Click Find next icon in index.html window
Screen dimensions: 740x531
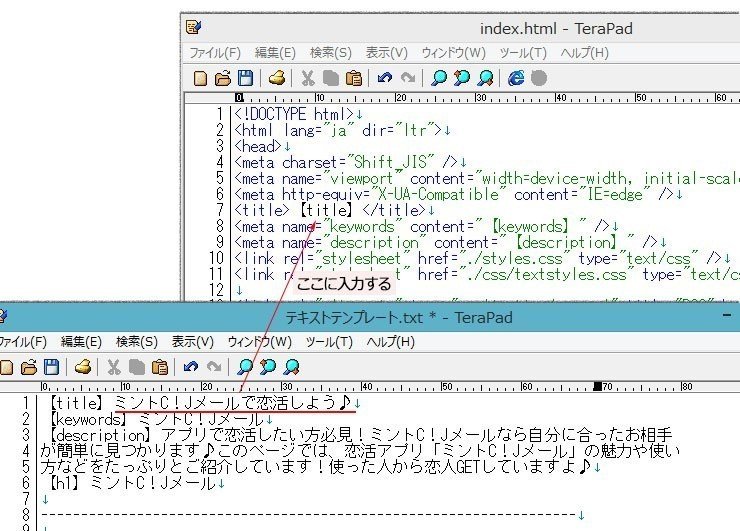[485, 78]
